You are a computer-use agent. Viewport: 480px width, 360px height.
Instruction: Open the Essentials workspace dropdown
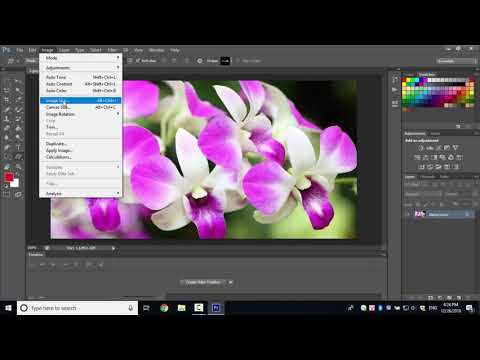point(456,61)
